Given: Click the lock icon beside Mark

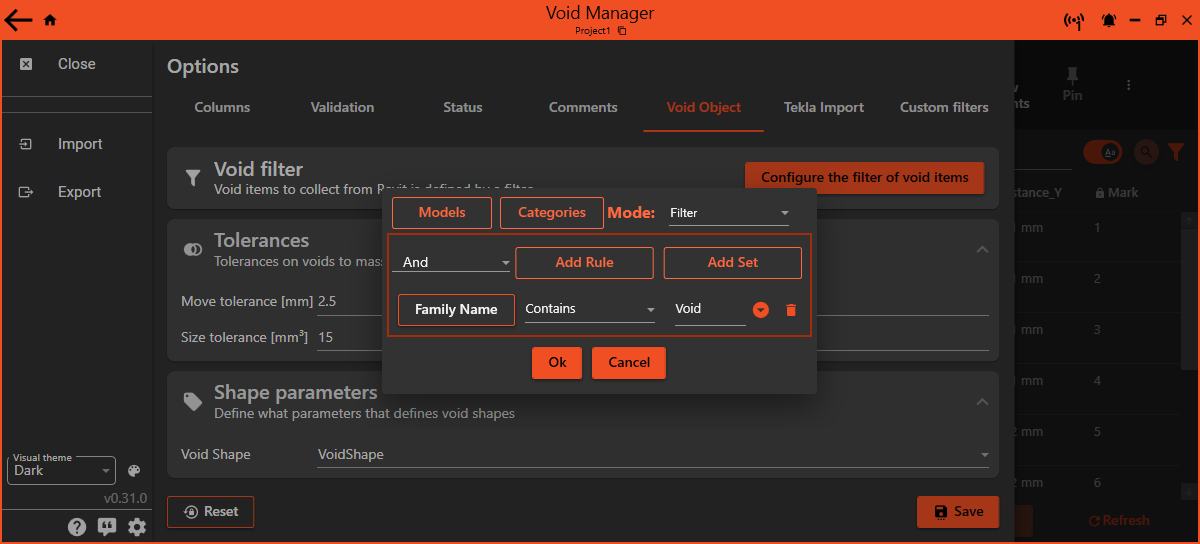Looking at the screenshot, I should (x=1100, y=193).
